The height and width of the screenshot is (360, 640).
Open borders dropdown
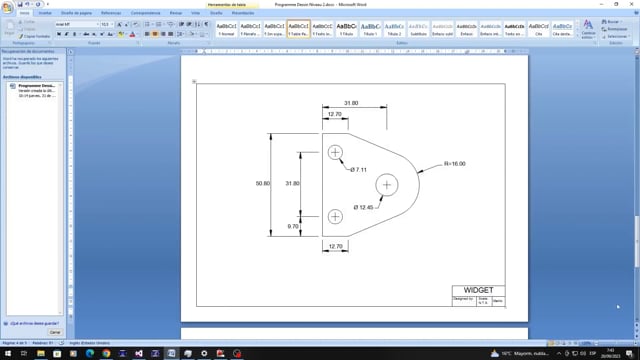204,34
